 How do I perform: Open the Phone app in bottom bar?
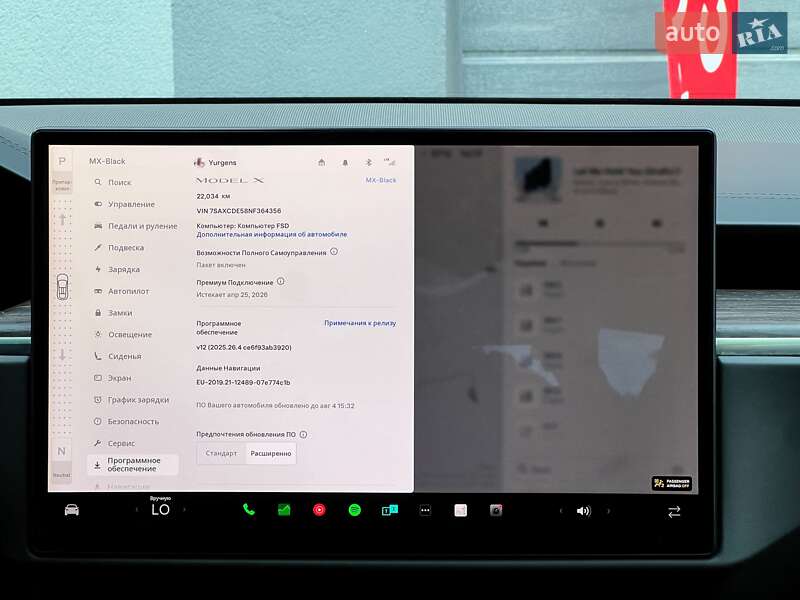(248, 510)
